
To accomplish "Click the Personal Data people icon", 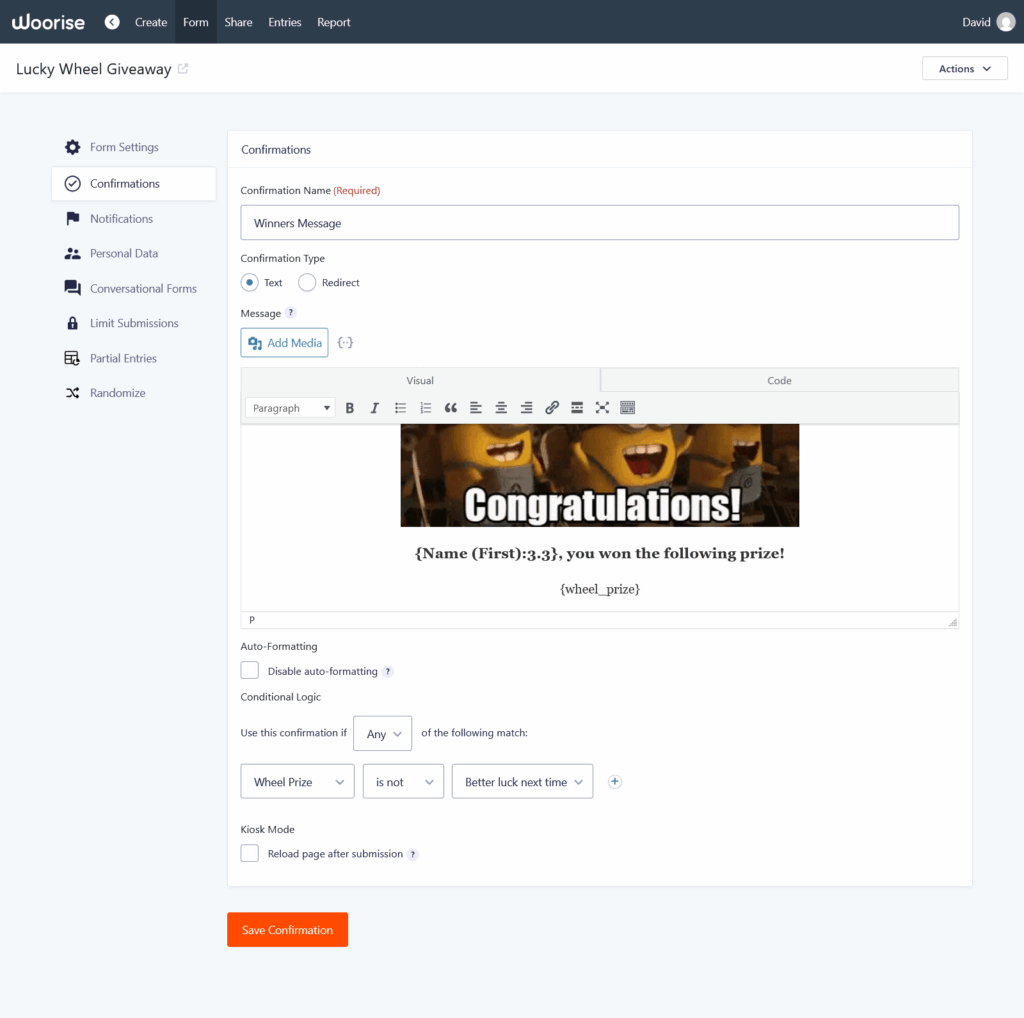I will click(x=72, y=253).
